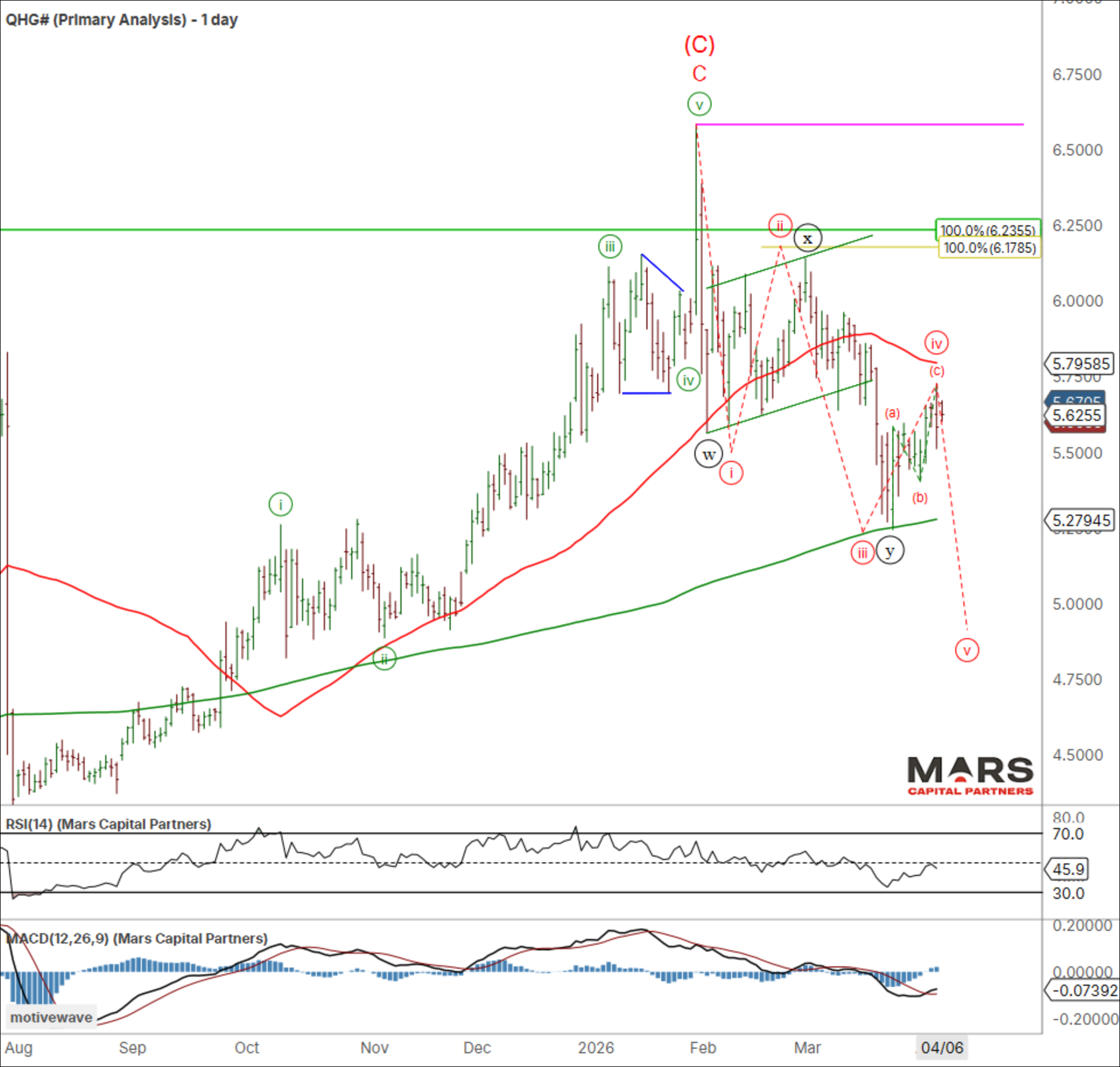Click the 100.0% (6.1785) Fibonacci label

click(x=990, y=248)
